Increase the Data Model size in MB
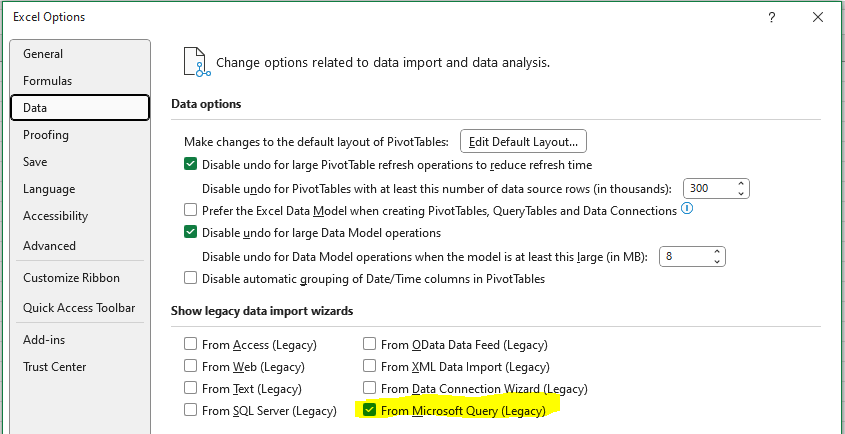The height and width of the screenshot is (434, 845). [x=717, y=252]
